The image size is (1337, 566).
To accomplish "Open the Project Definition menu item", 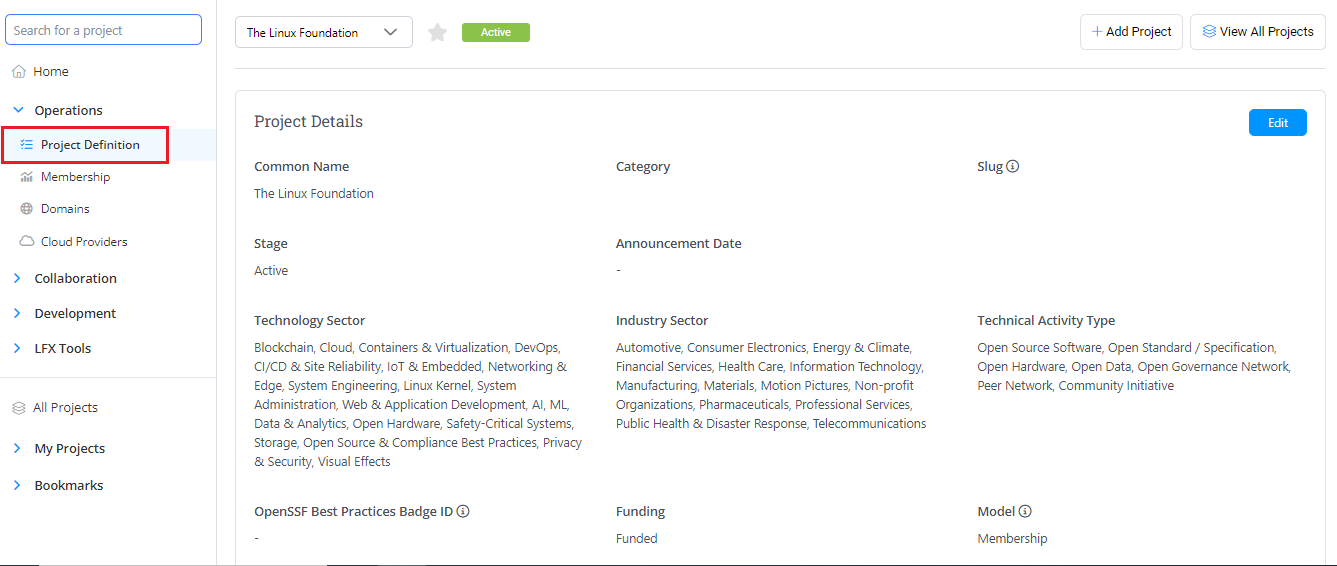I will 90,145.
